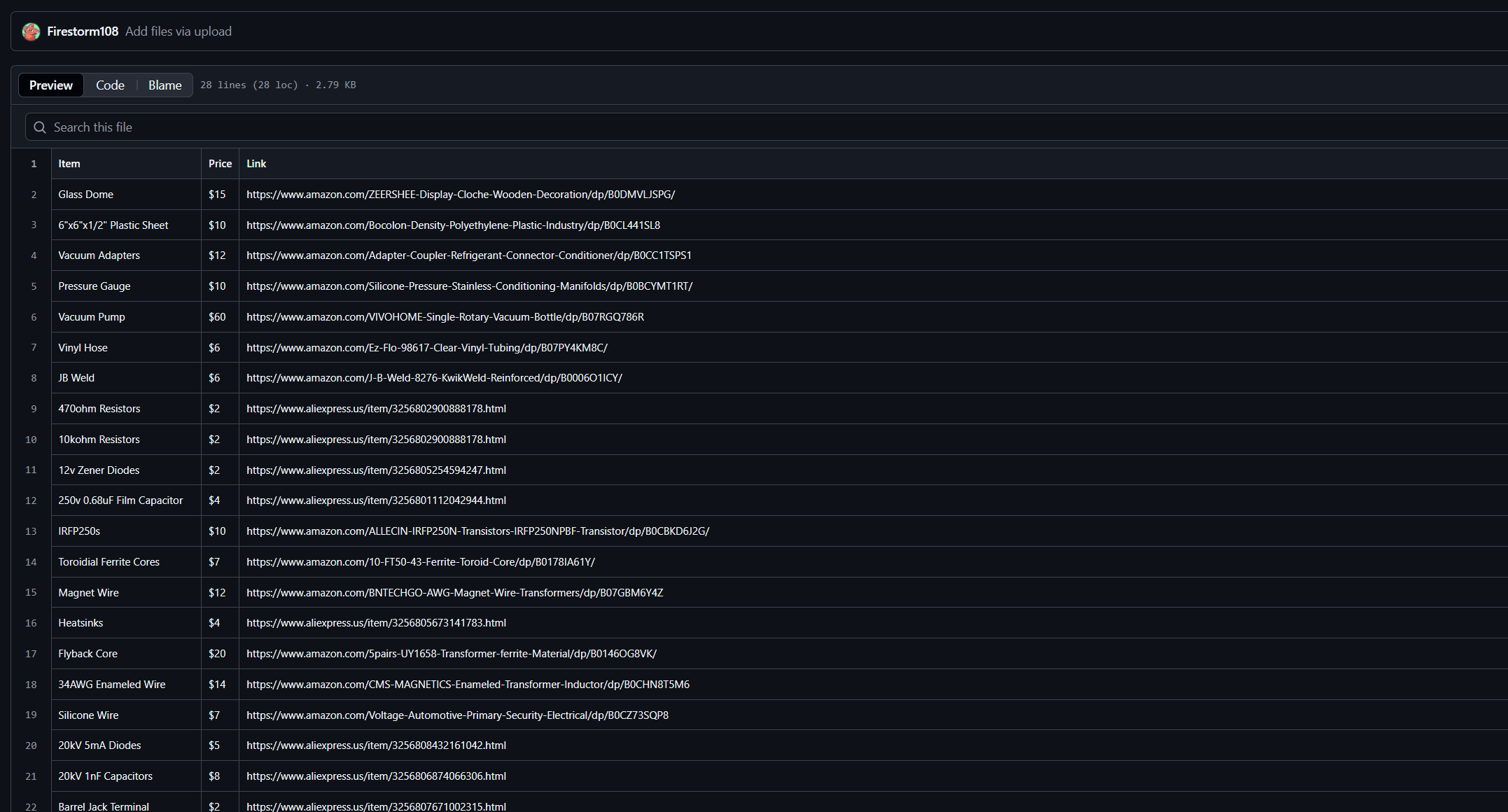Select line number 13 in gutter
Screen dimensions: 1508x812
tap(31, 531)
